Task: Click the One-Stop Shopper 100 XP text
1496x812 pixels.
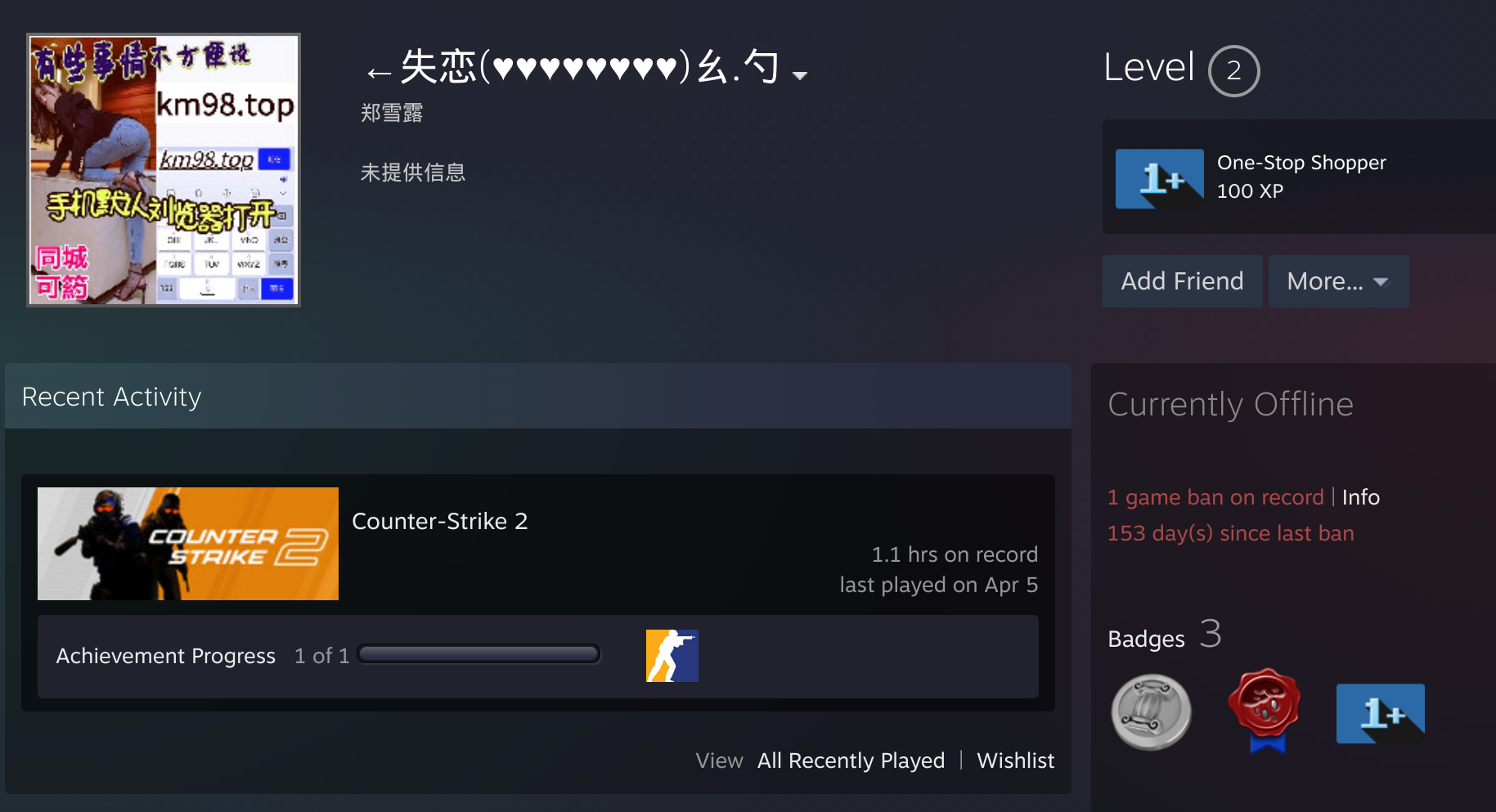Action: coord(1301,177)
